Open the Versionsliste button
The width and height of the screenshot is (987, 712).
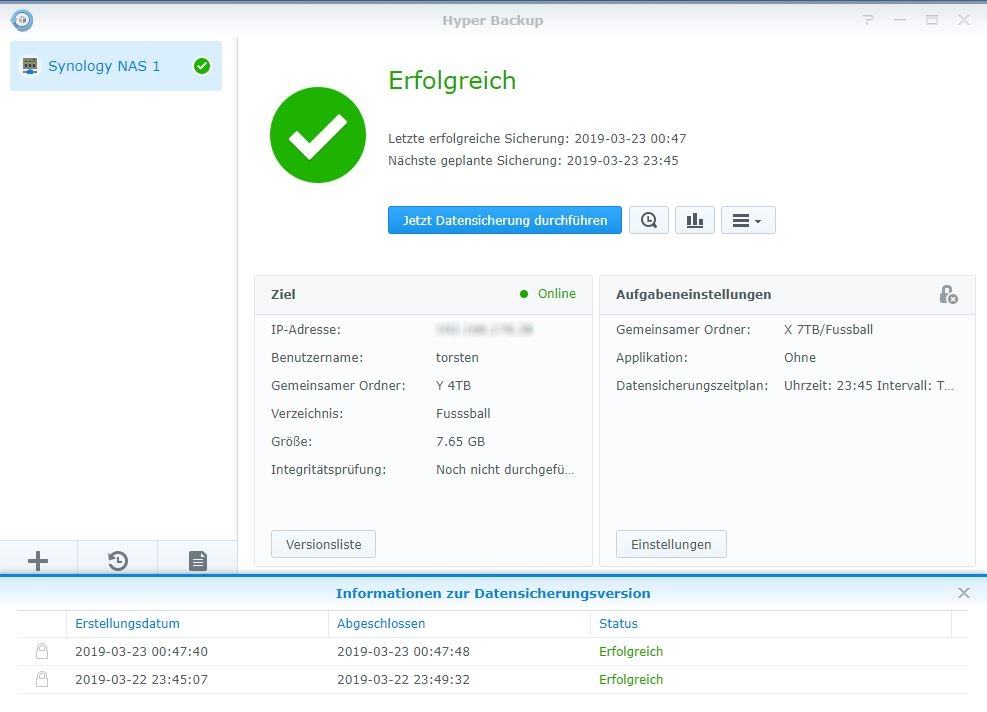(x=324, y=545)
